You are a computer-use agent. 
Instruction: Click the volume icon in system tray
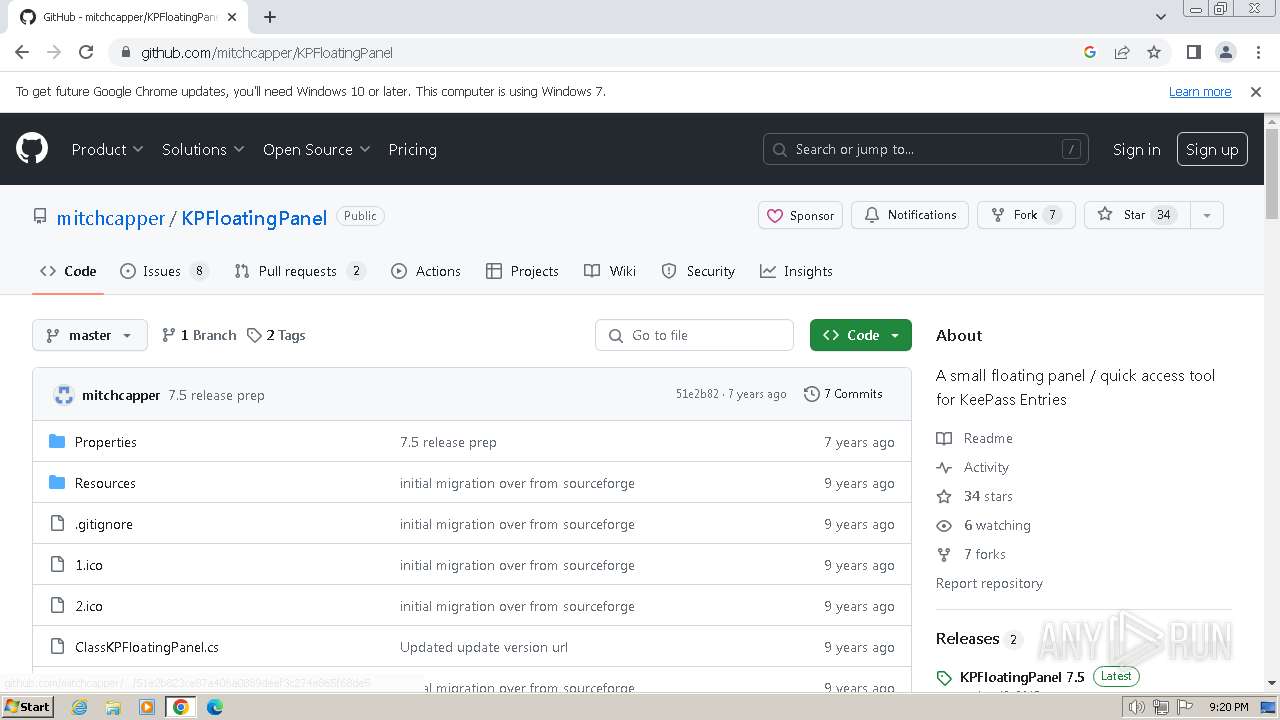tap(1137, 707)
